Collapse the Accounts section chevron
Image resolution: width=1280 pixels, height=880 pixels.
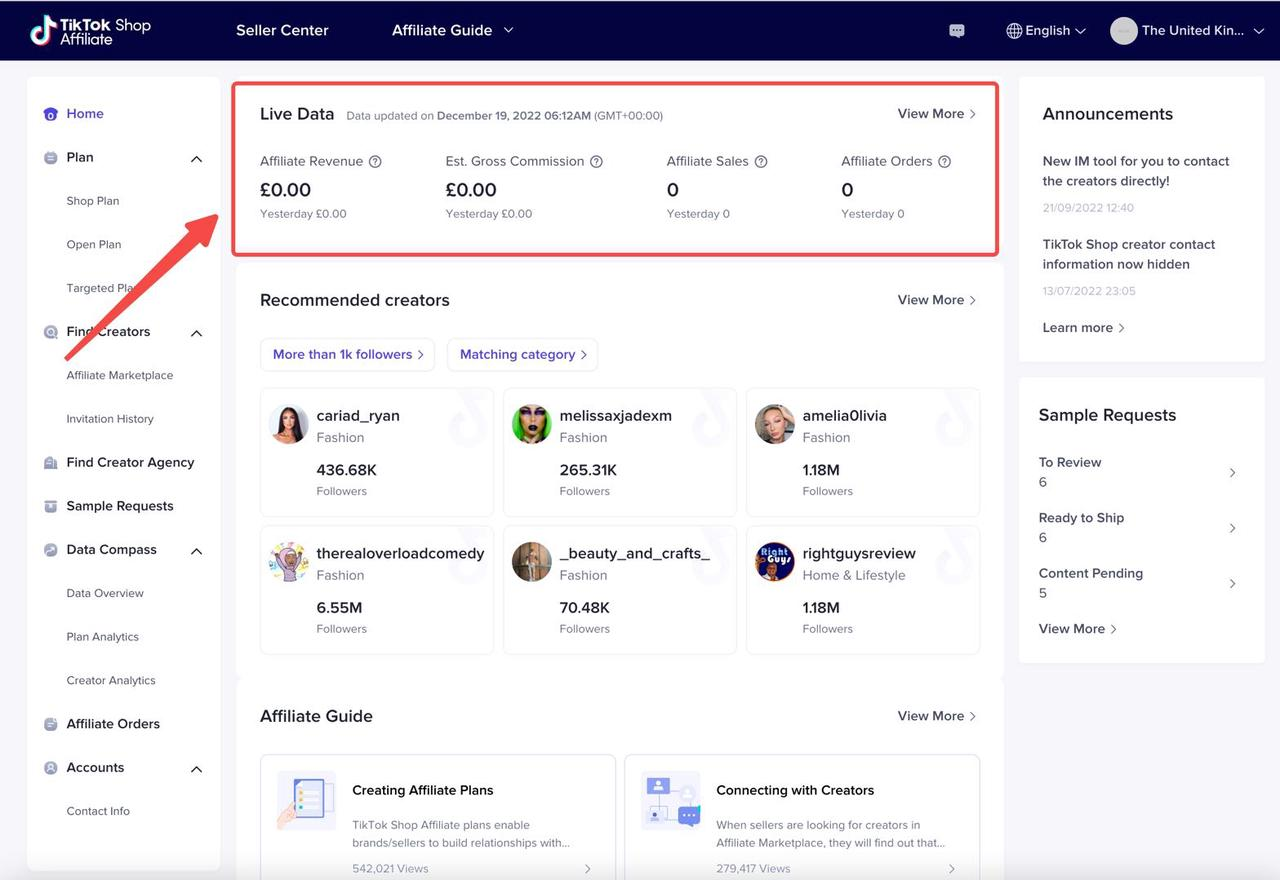pos(196,769)
